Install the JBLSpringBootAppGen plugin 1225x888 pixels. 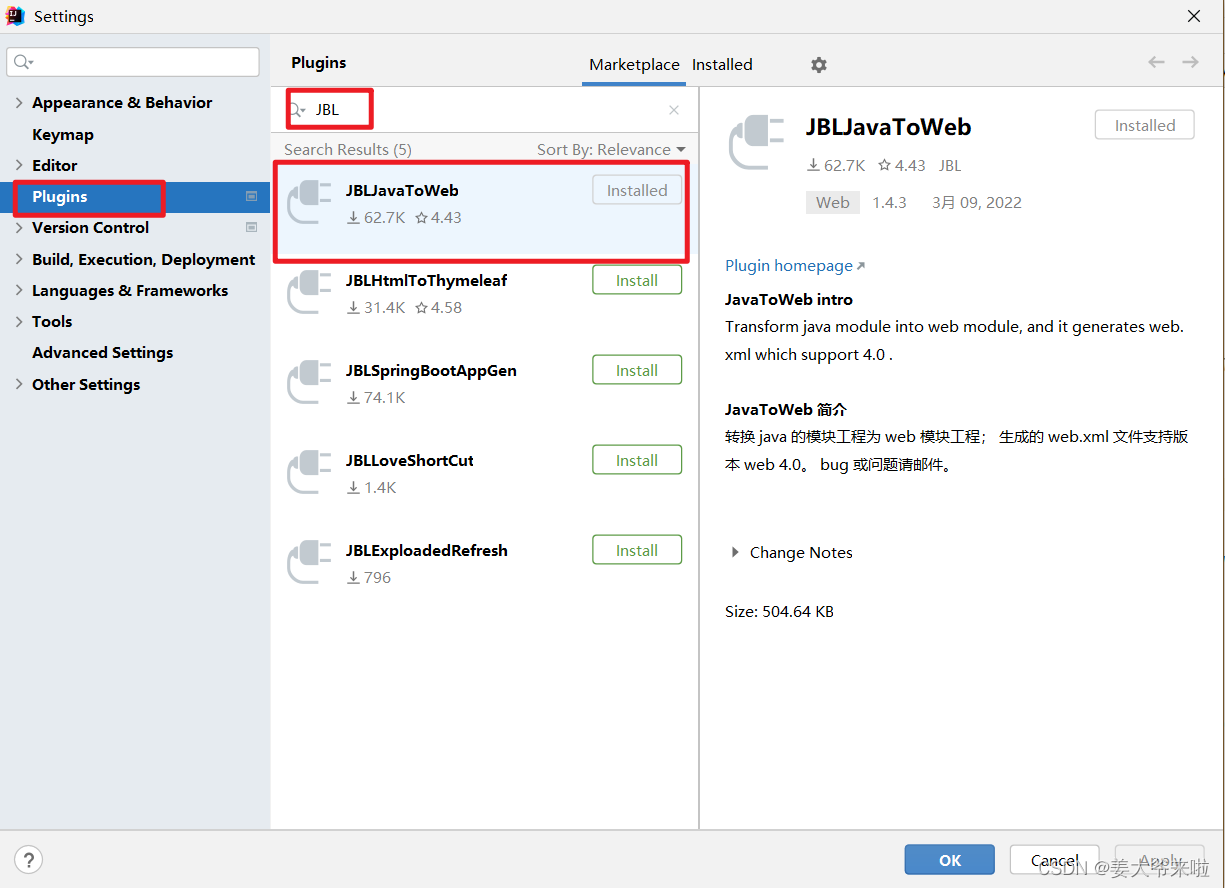pos(637,370)
